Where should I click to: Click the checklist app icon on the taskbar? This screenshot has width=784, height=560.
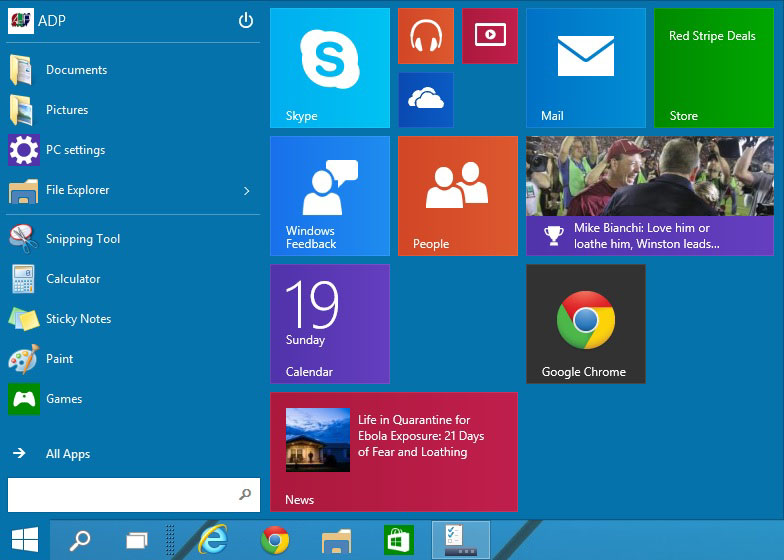[460, 540]
